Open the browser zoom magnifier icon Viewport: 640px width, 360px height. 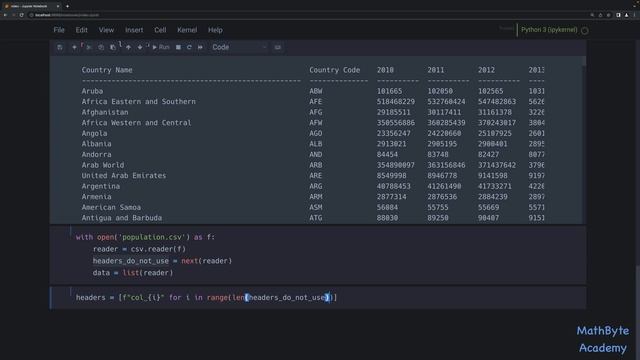[x=592, y=15]
